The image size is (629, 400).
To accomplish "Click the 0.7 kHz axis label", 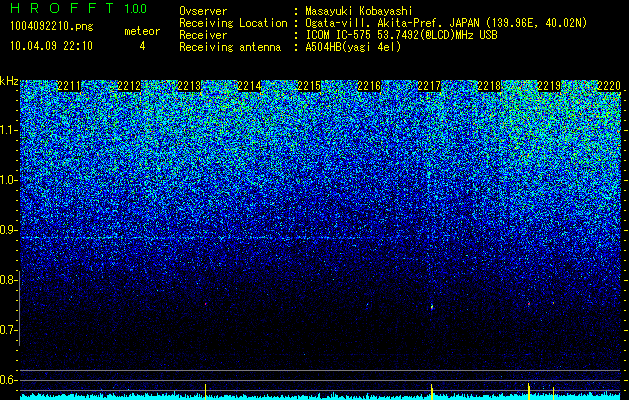I will click(x=7, y=330).
